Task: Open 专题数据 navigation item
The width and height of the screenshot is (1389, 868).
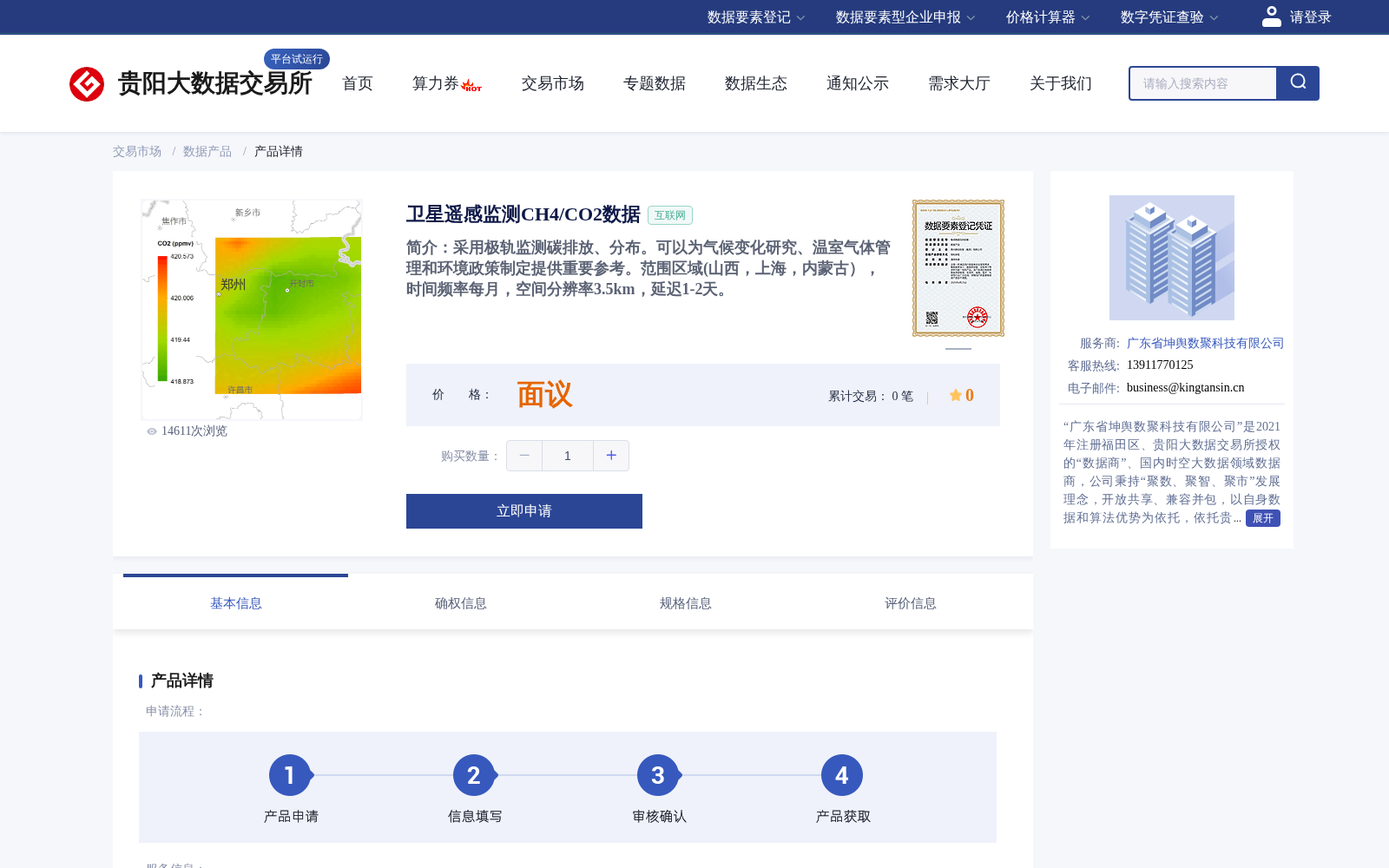Action: click(x=655, y=83)
